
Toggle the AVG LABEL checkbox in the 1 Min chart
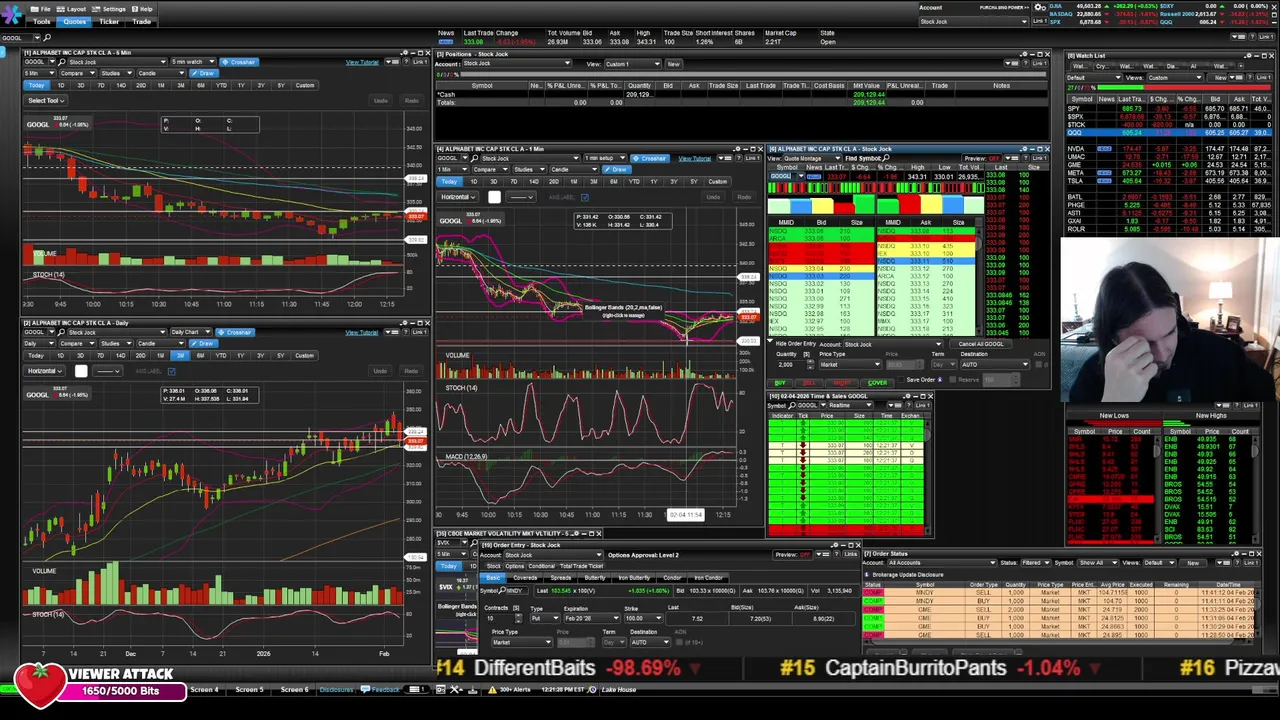[585, 197]
